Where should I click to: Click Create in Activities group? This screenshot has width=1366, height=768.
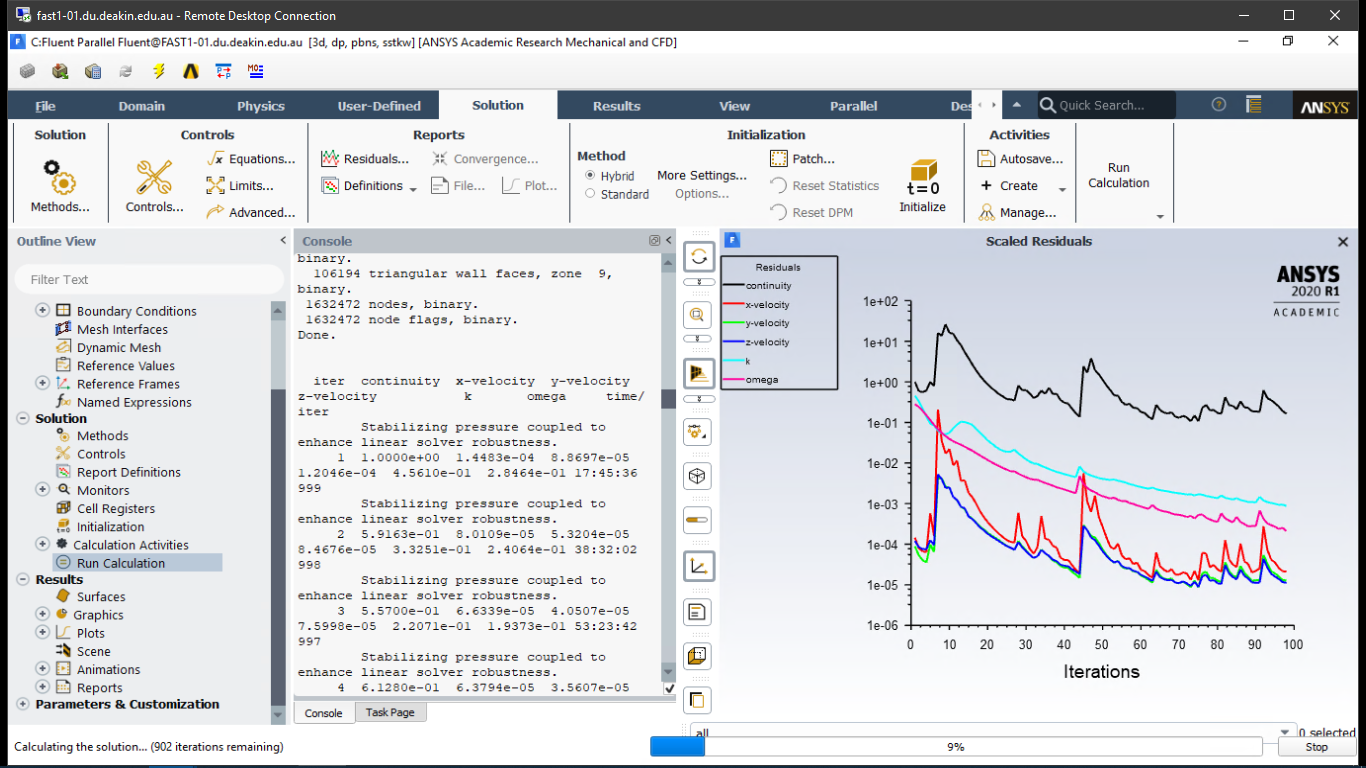pyautogui.click(x=1009, y=186)
